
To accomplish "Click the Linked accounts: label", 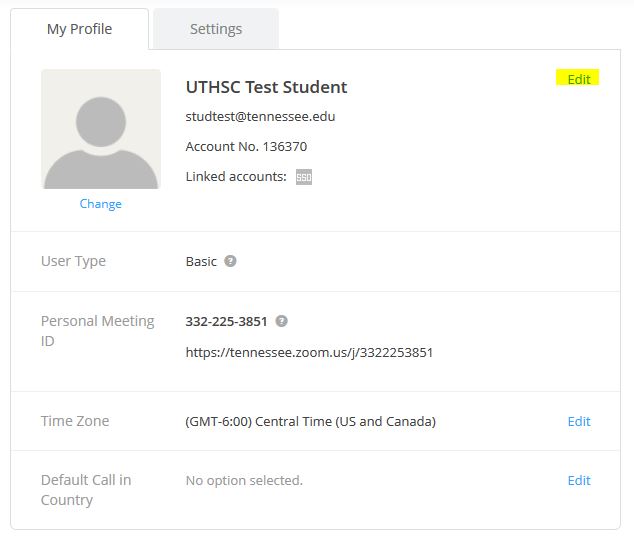I will click(236, 177).
